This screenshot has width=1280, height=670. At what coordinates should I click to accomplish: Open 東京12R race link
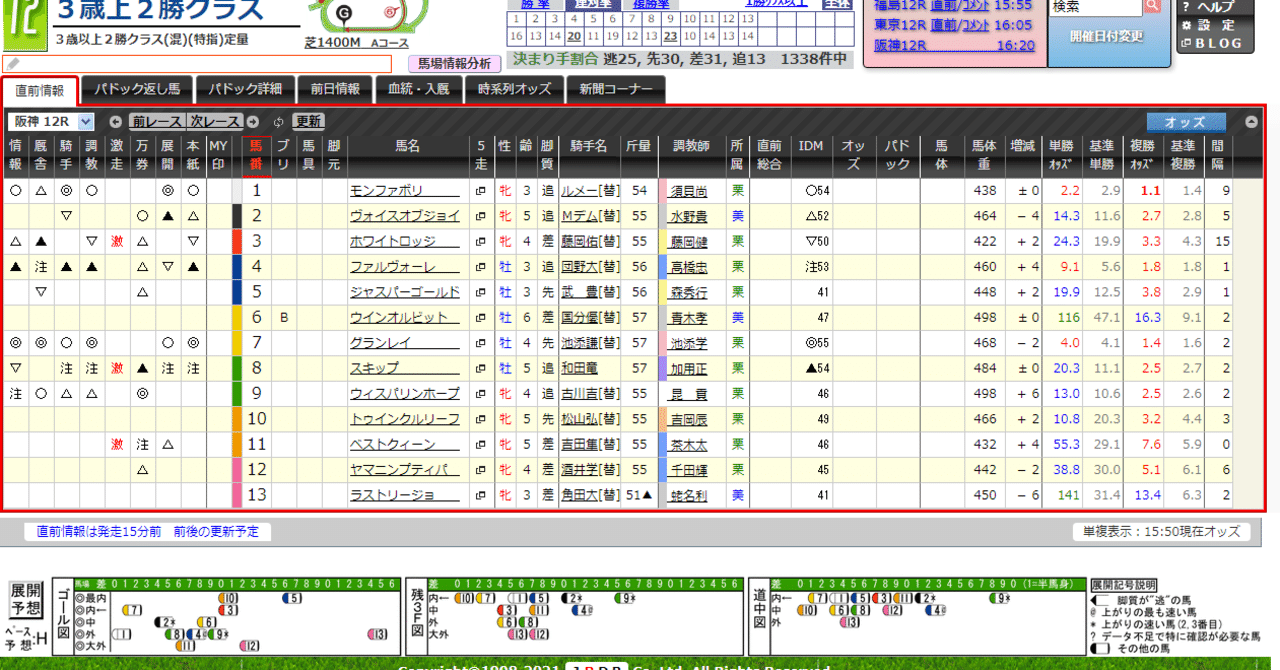click(900, 25)
